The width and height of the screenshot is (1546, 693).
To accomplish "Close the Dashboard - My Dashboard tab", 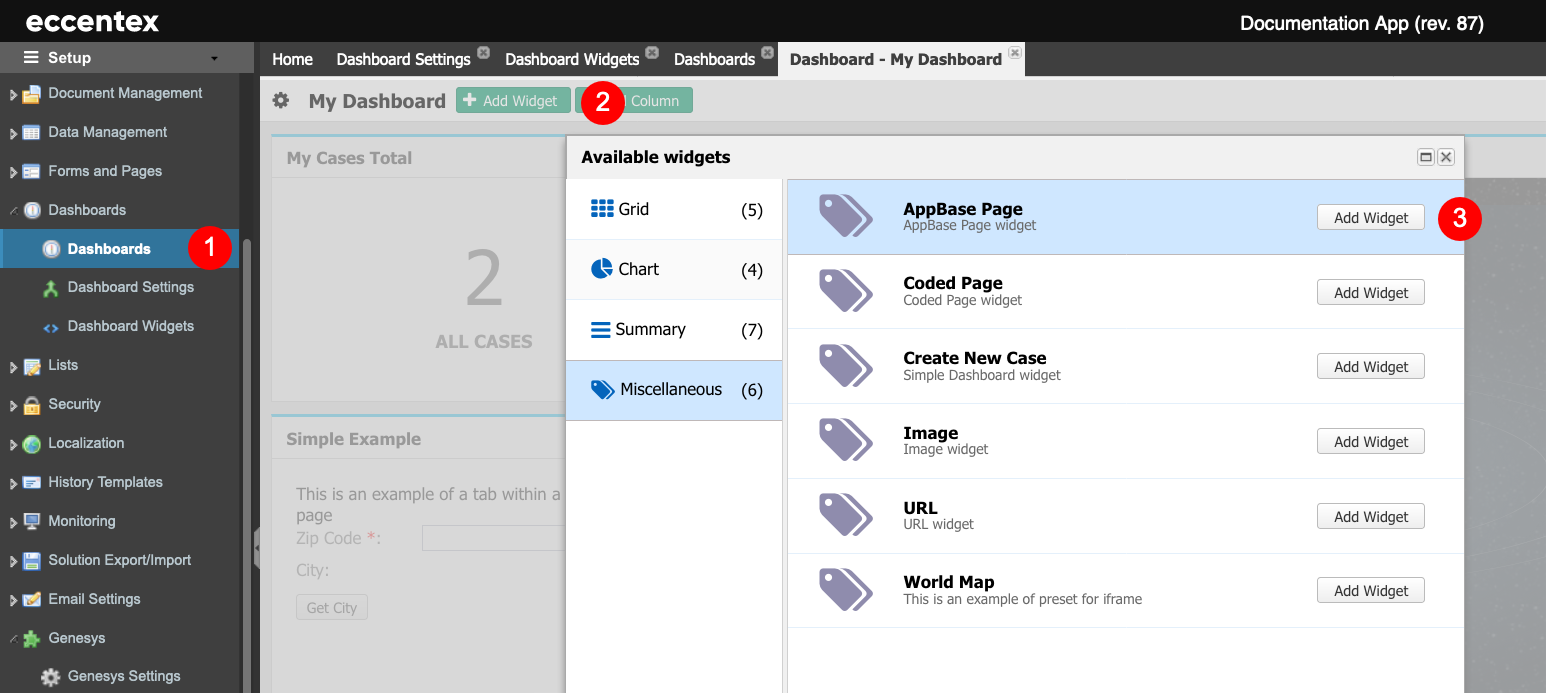I will coord(1014,52).
